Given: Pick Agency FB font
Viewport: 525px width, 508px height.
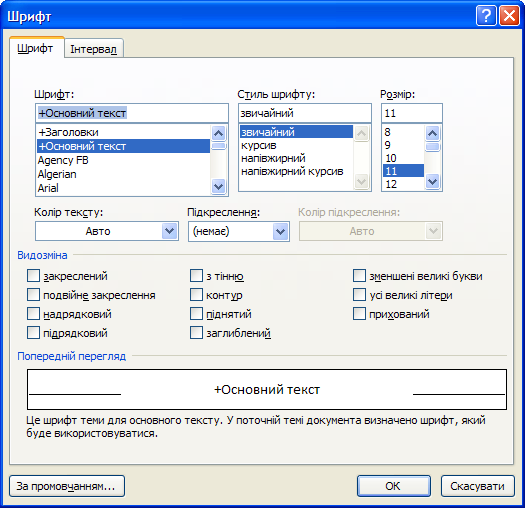Looking at the screenshot, I should [x=123, y=160].
